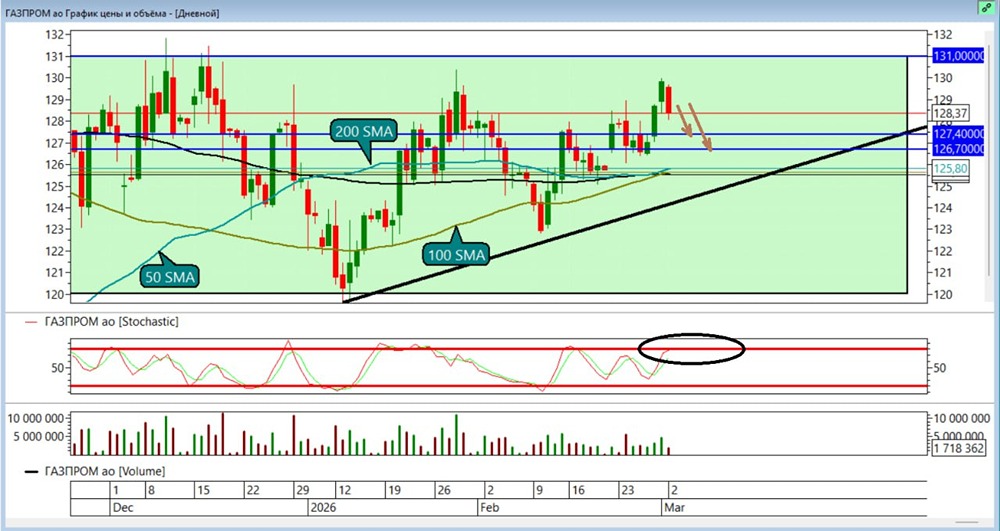Click the date tick 16 on time axis
This screenshot has height=531, width=1000.
[x=578, y=491]
